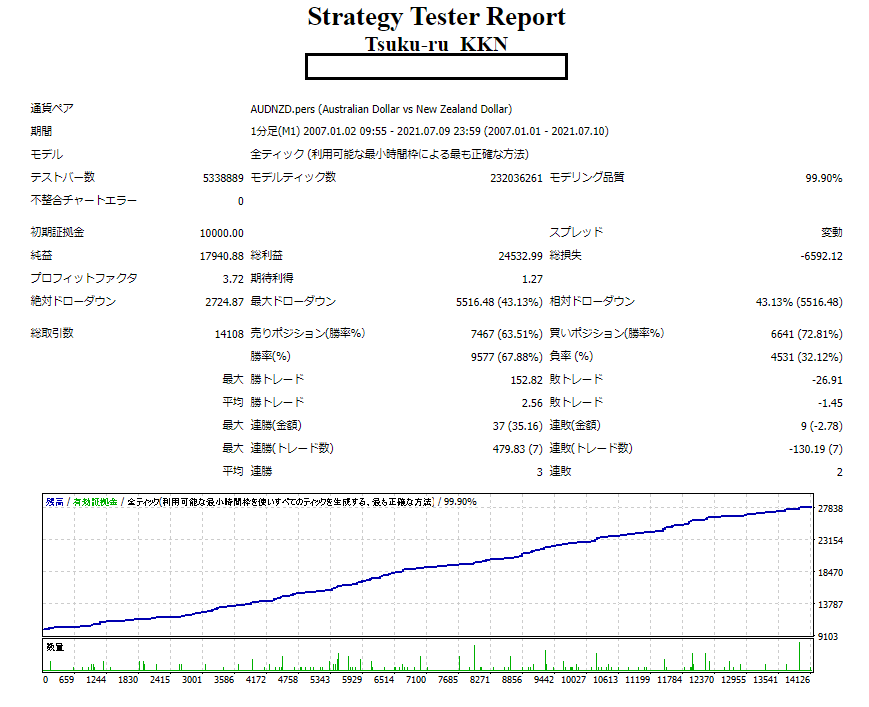Click the largest profit trade value 152.82
869x707 pixels.
pos(526,380)
